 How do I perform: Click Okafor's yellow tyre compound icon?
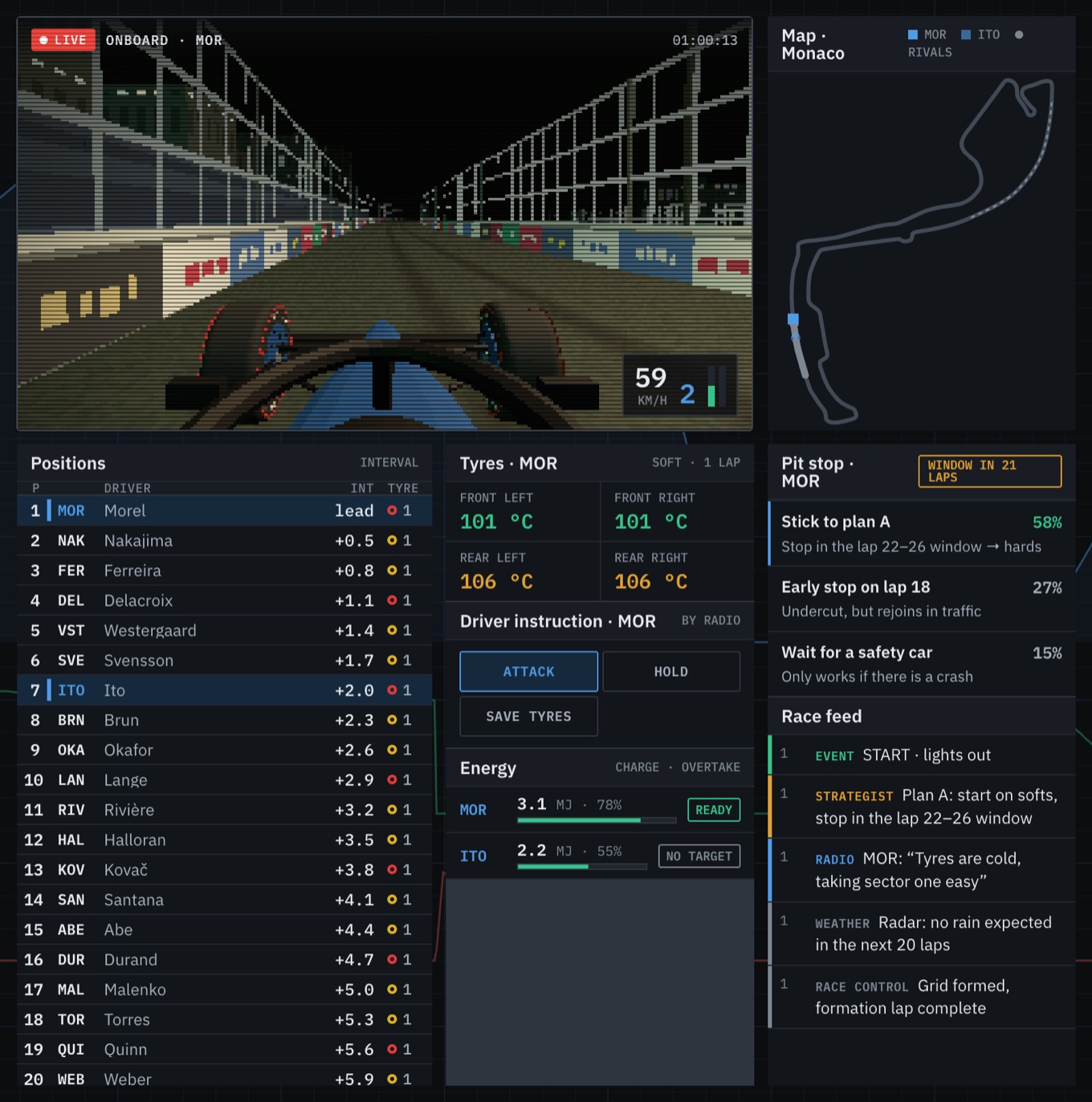pos(392,750)
